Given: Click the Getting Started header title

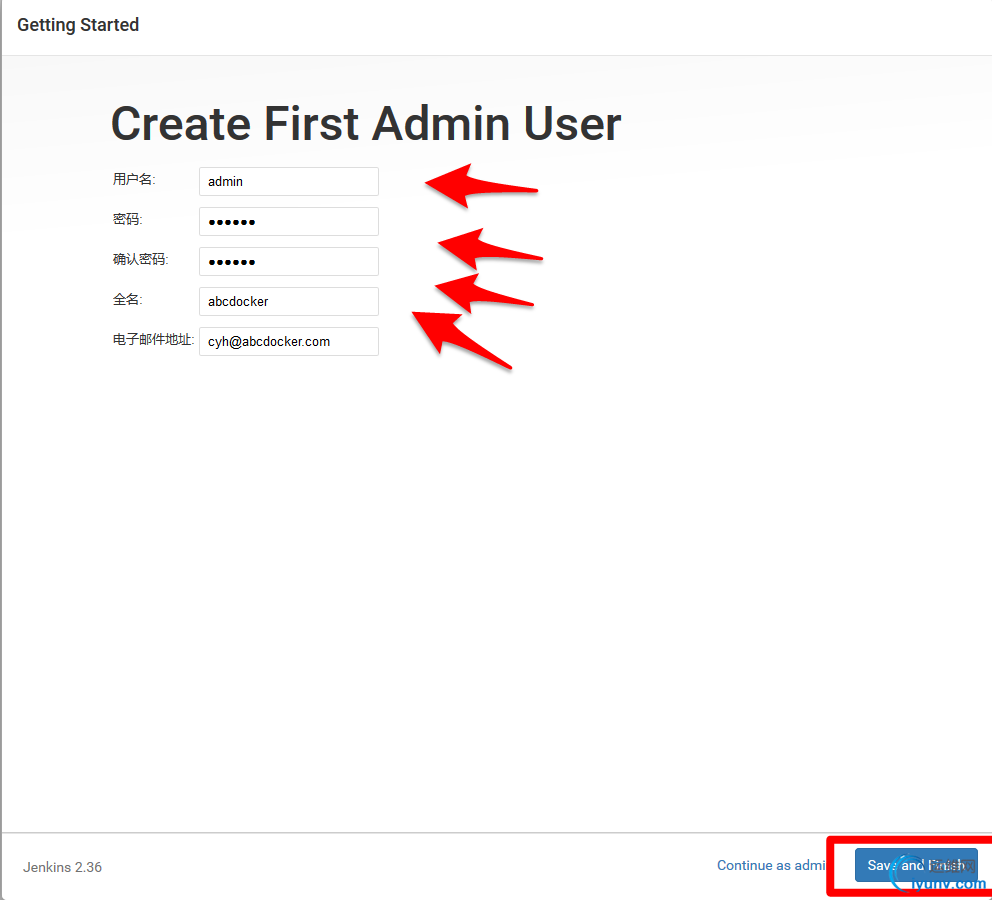Looking at the screenshot, I should point(78,25).
